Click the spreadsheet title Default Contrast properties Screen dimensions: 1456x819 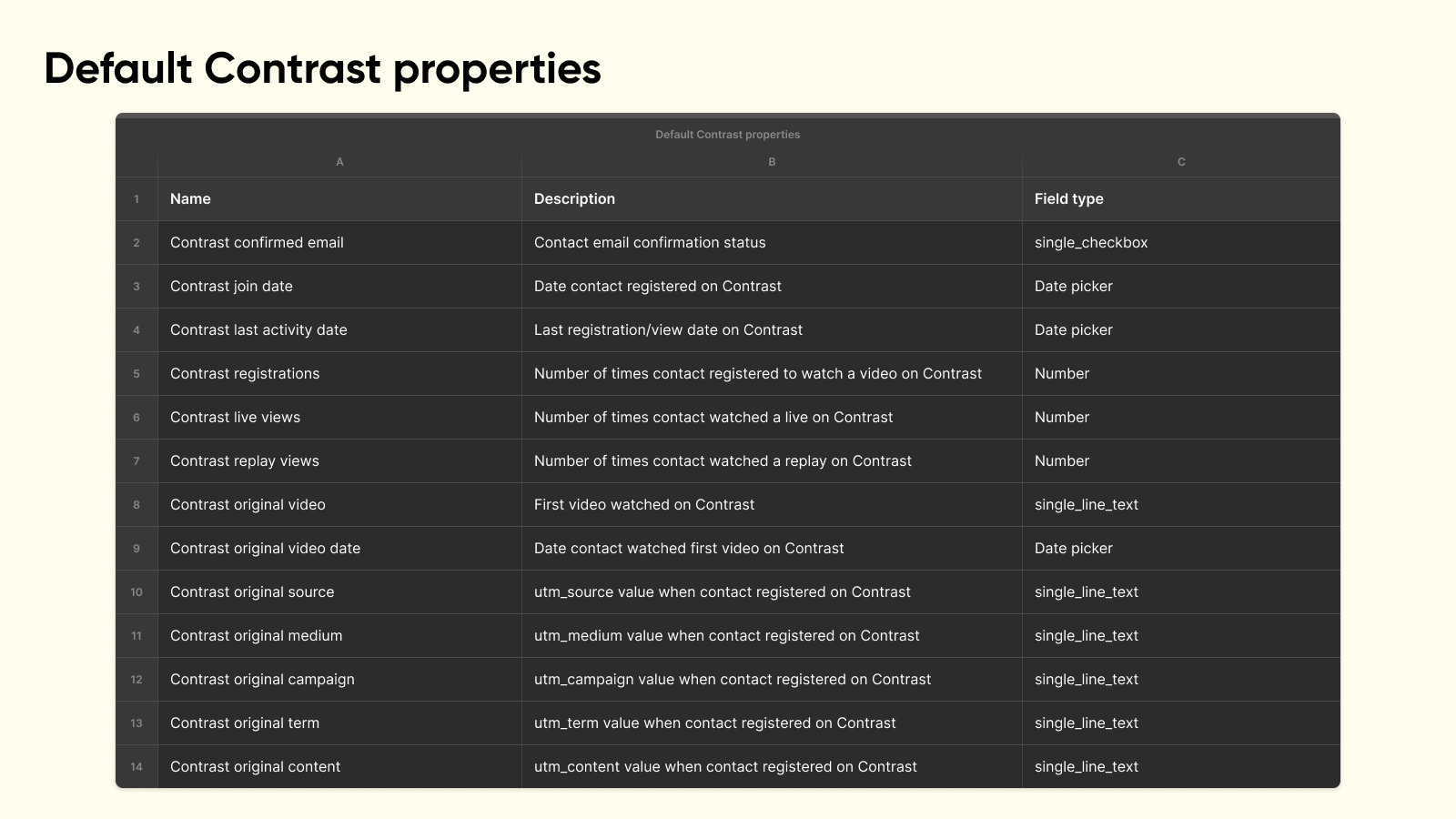coord(727,134)
